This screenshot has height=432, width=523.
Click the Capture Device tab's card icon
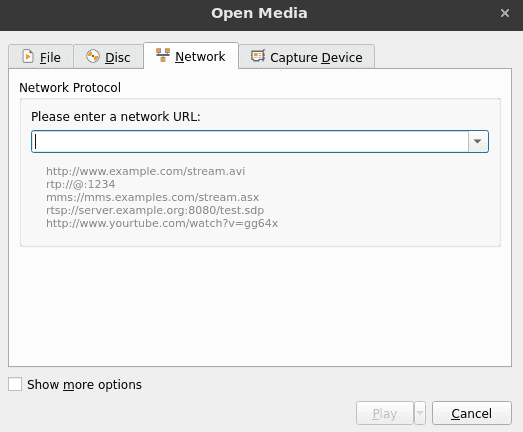click(x=258, y=56)
